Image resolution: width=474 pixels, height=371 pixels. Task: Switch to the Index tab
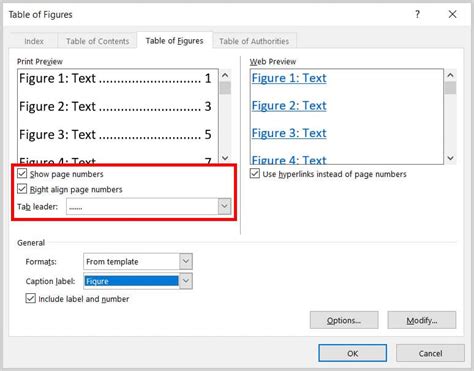pyautogui.click(x=34, y=41)
